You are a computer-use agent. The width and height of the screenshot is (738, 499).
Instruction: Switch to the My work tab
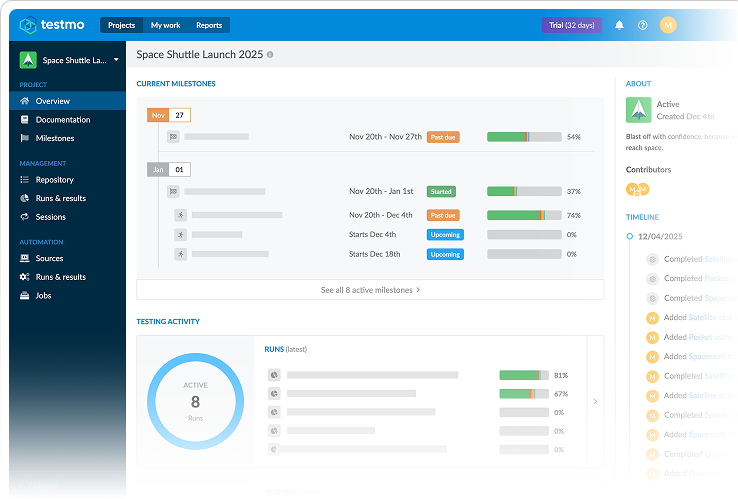click(x=165, y=25)
